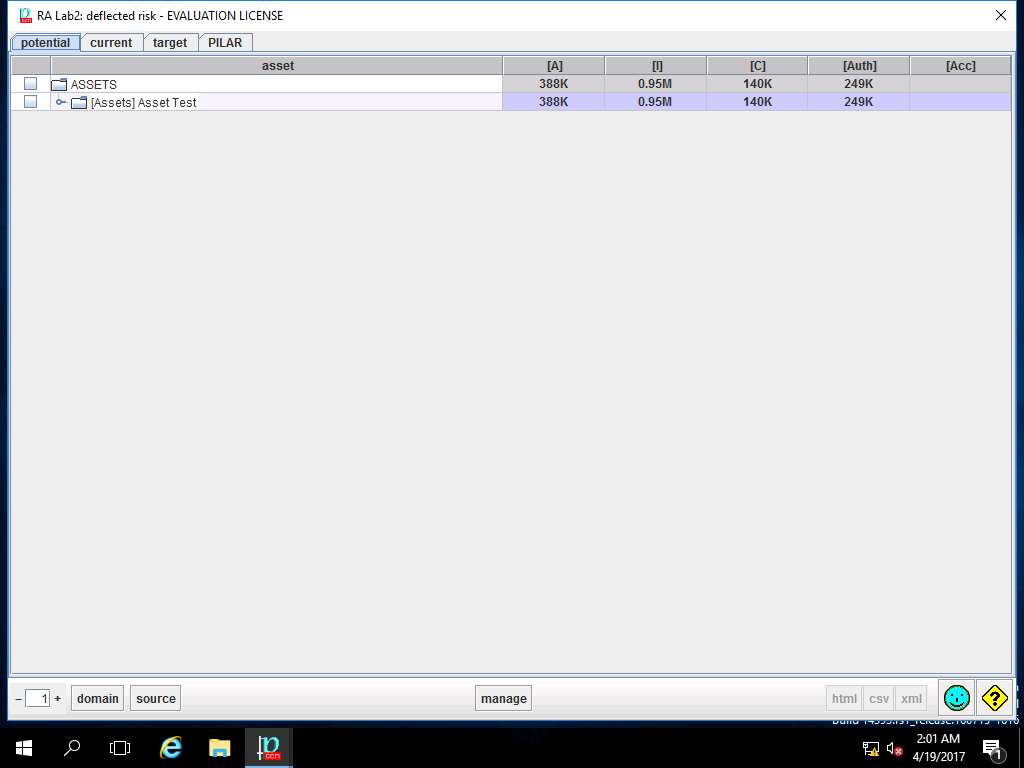1024x768 pixels.
Task: Select 249K cell in Asset Test row
Action: click(x=859, y=102)
